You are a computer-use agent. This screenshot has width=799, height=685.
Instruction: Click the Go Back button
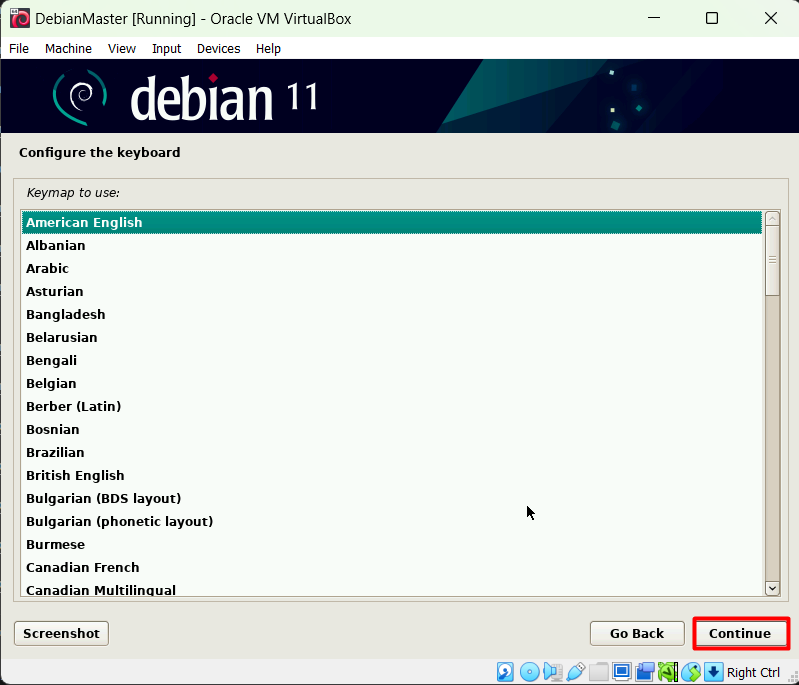637,634
